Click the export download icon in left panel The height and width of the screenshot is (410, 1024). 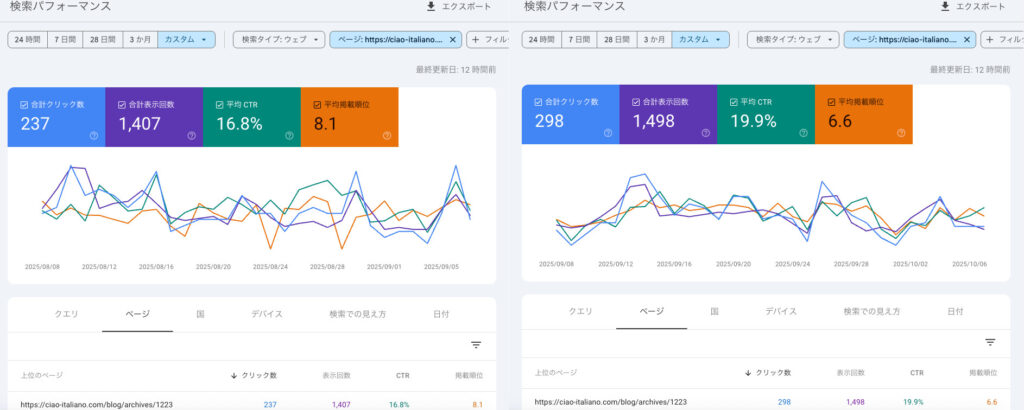[x=431, y=6]
